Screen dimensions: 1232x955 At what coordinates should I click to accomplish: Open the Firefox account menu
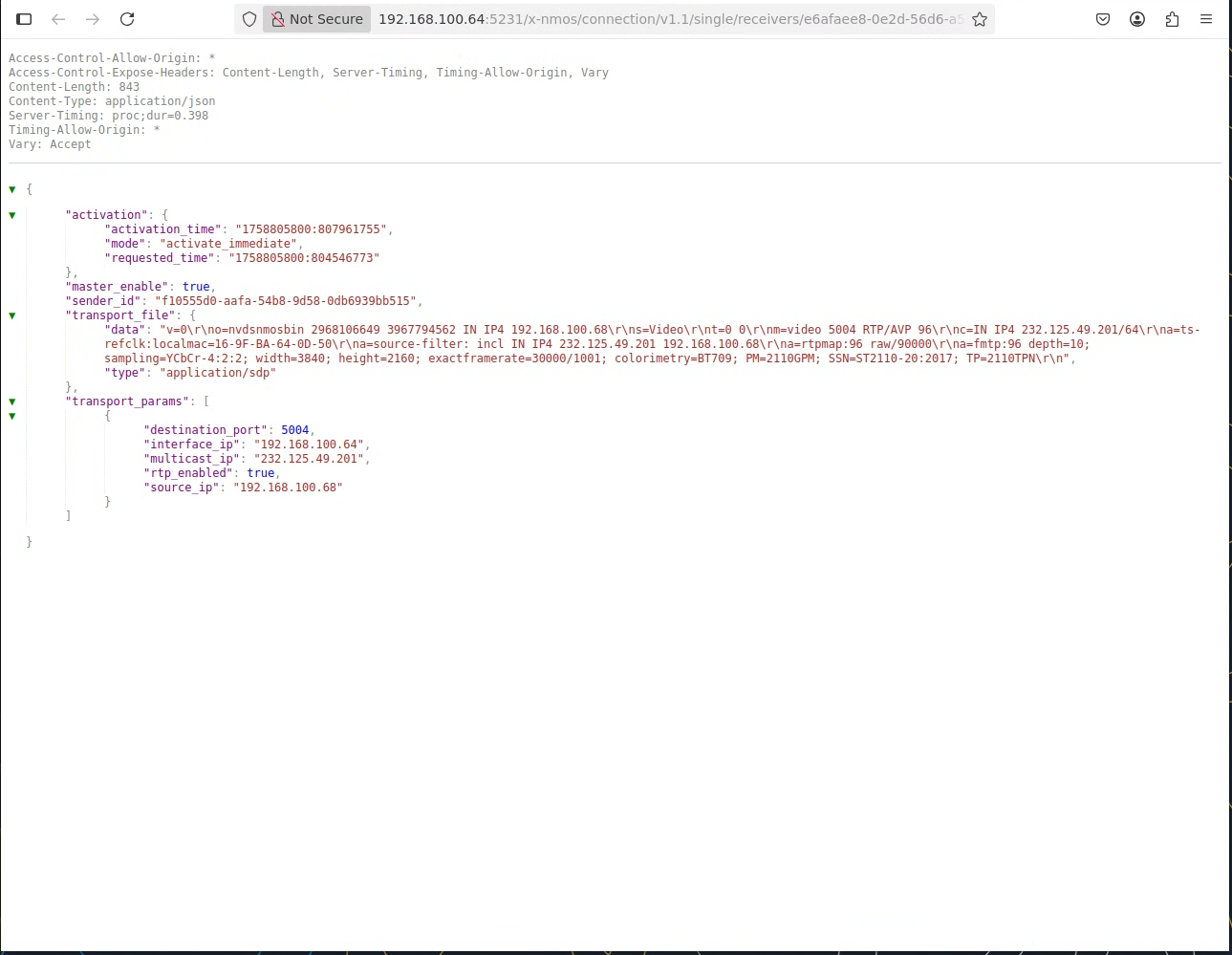(x=1137, y=19)
